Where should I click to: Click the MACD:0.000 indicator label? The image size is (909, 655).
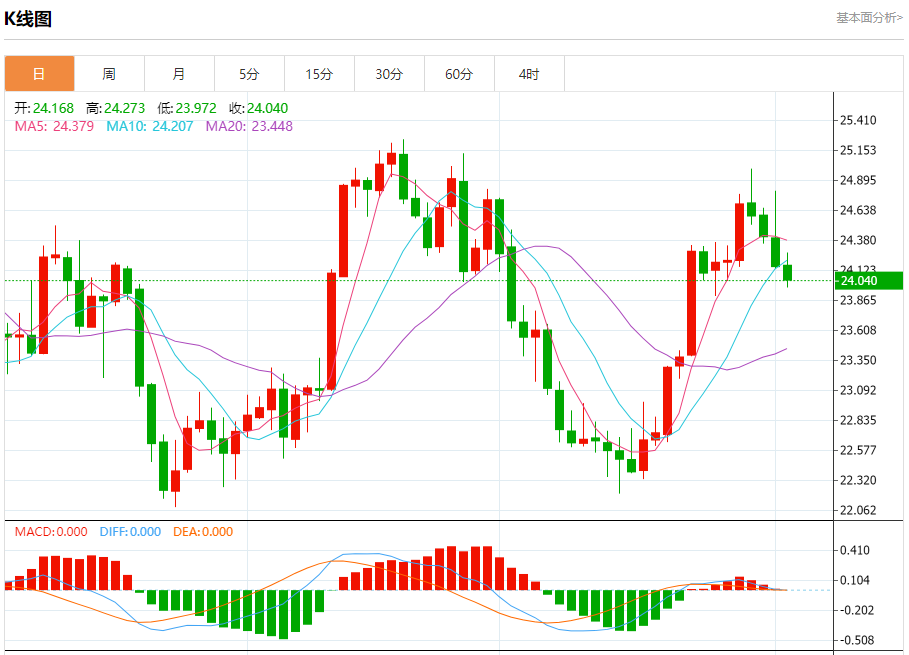pyautogui.click(x=51, y=532)
